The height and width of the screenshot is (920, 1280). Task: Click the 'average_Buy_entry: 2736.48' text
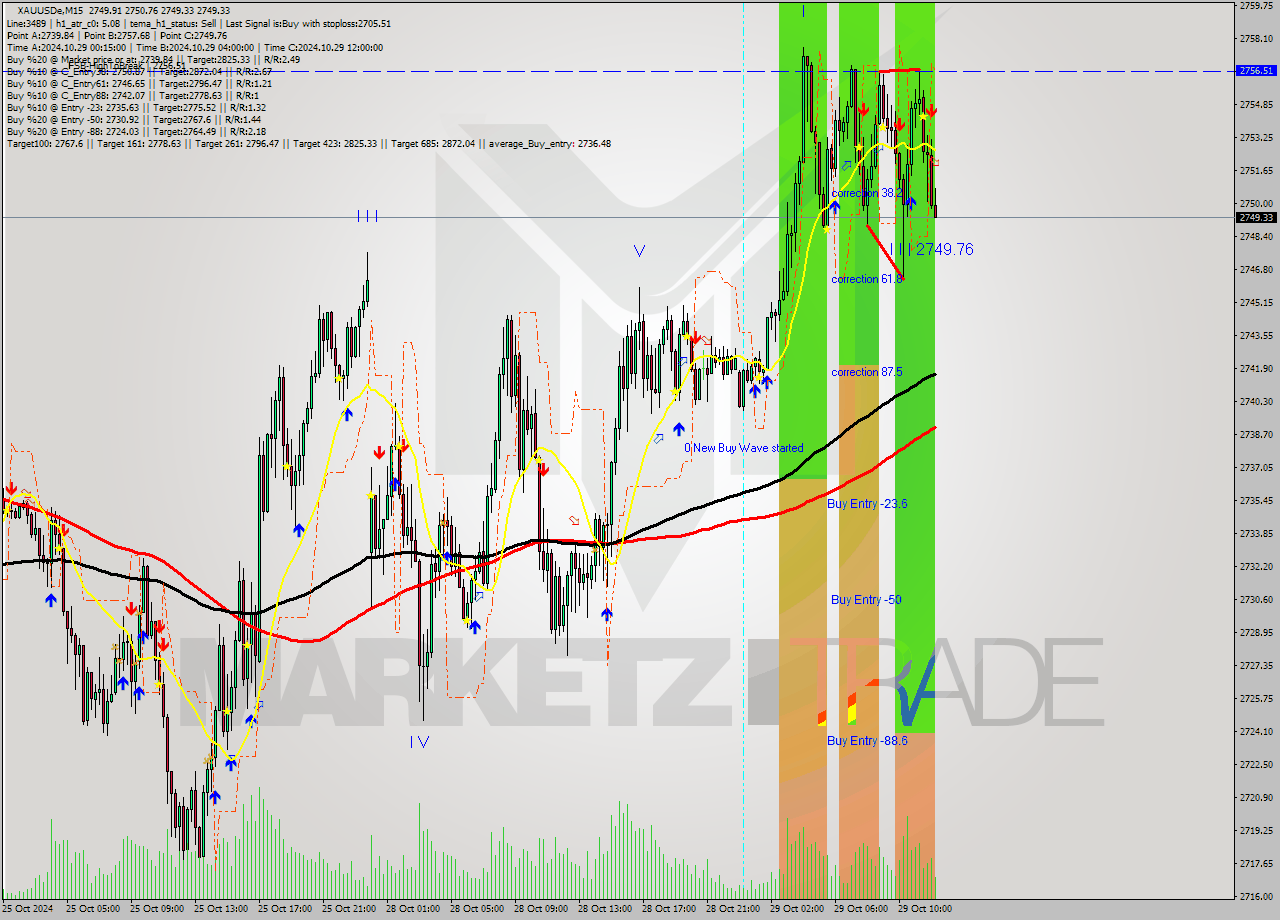coord(550,143)
